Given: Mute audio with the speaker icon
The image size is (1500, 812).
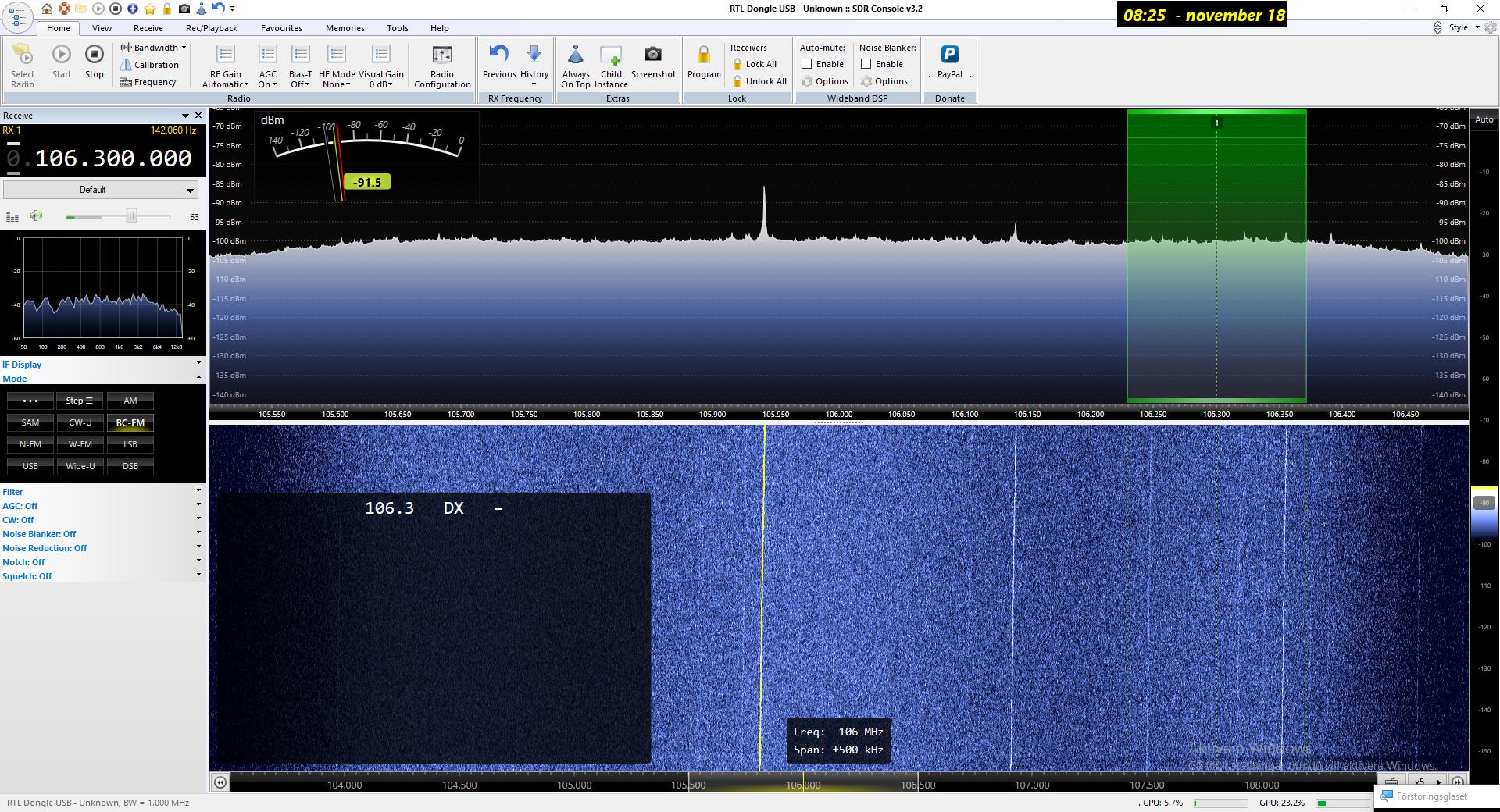Looking at the screenshot, I should [x=36, y=216].
